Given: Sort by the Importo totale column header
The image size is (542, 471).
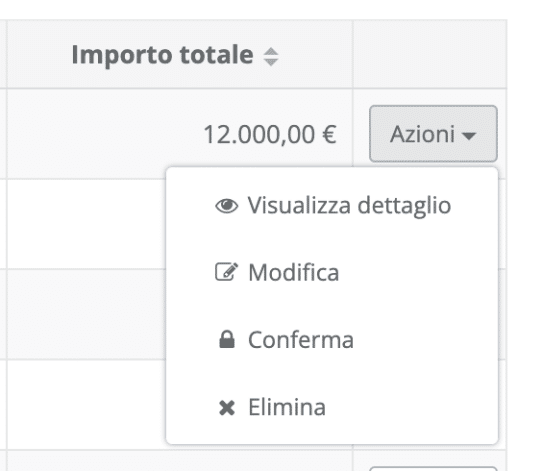Looking at the screenshot, I should pyautogui.click(x=162, y=55).
